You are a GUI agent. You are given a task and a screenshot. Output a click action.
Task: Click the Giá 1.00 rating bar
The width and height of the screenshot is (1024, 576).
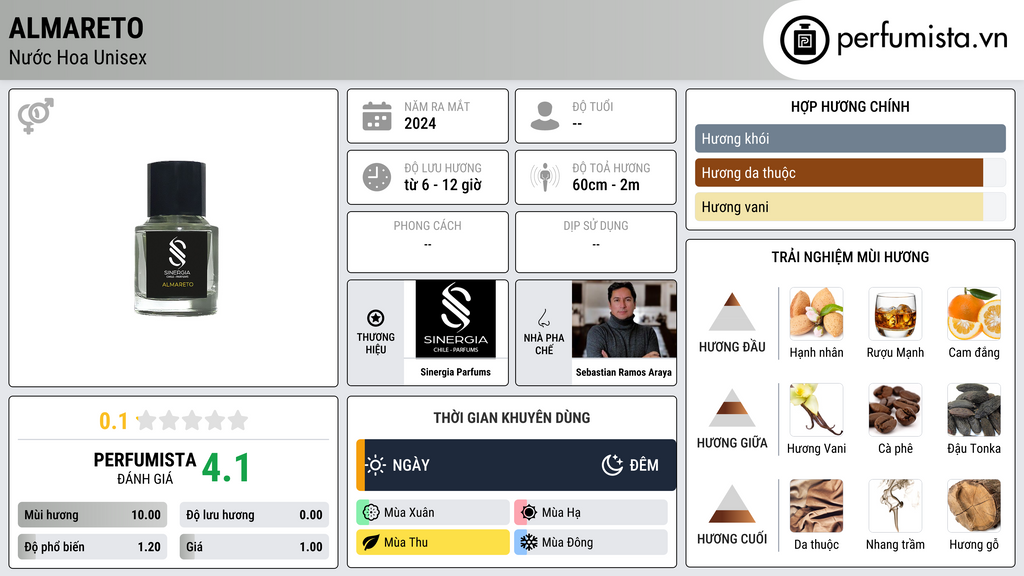(254, 547)
